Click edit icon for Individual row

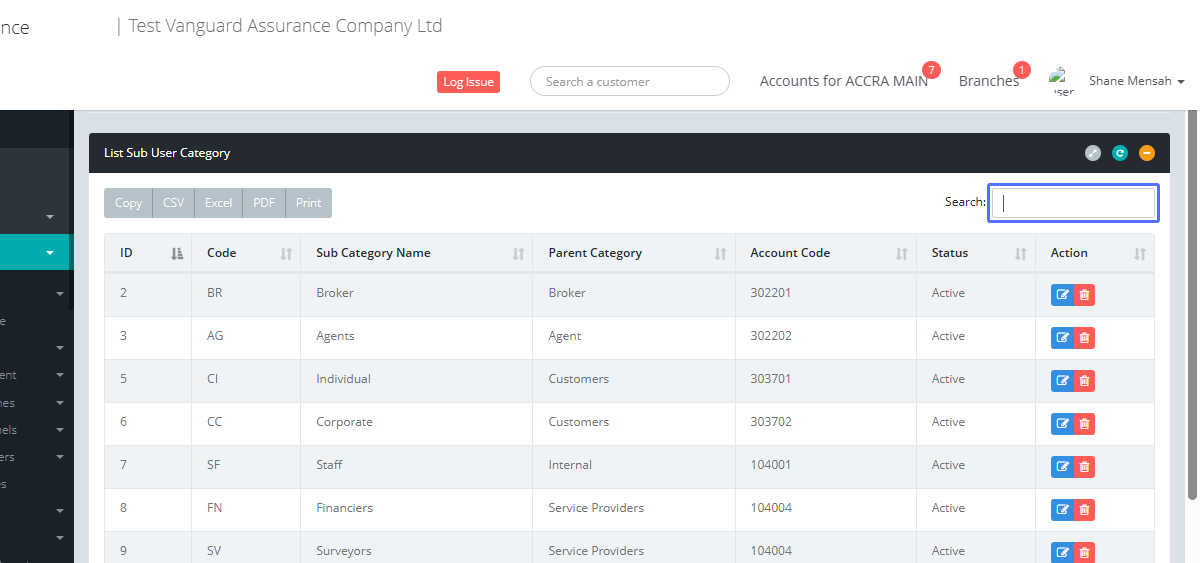pos(1062,381)
